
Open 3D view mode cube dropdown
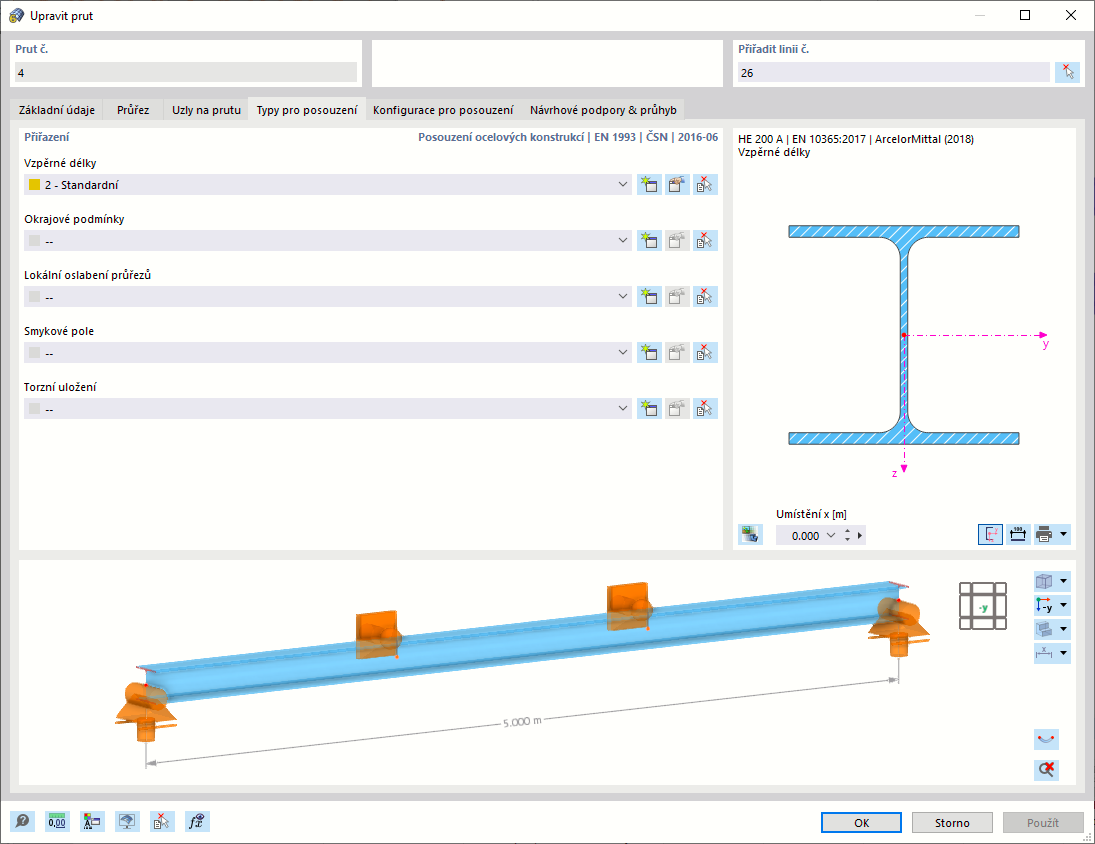point(1064,582)
